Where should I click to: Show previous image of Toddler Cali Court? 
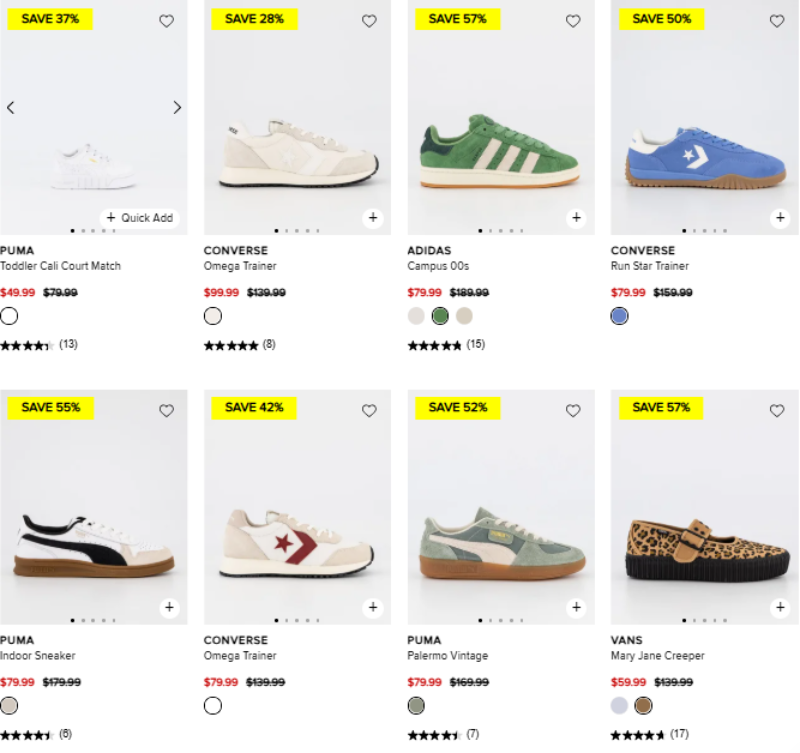click(11, 108)
